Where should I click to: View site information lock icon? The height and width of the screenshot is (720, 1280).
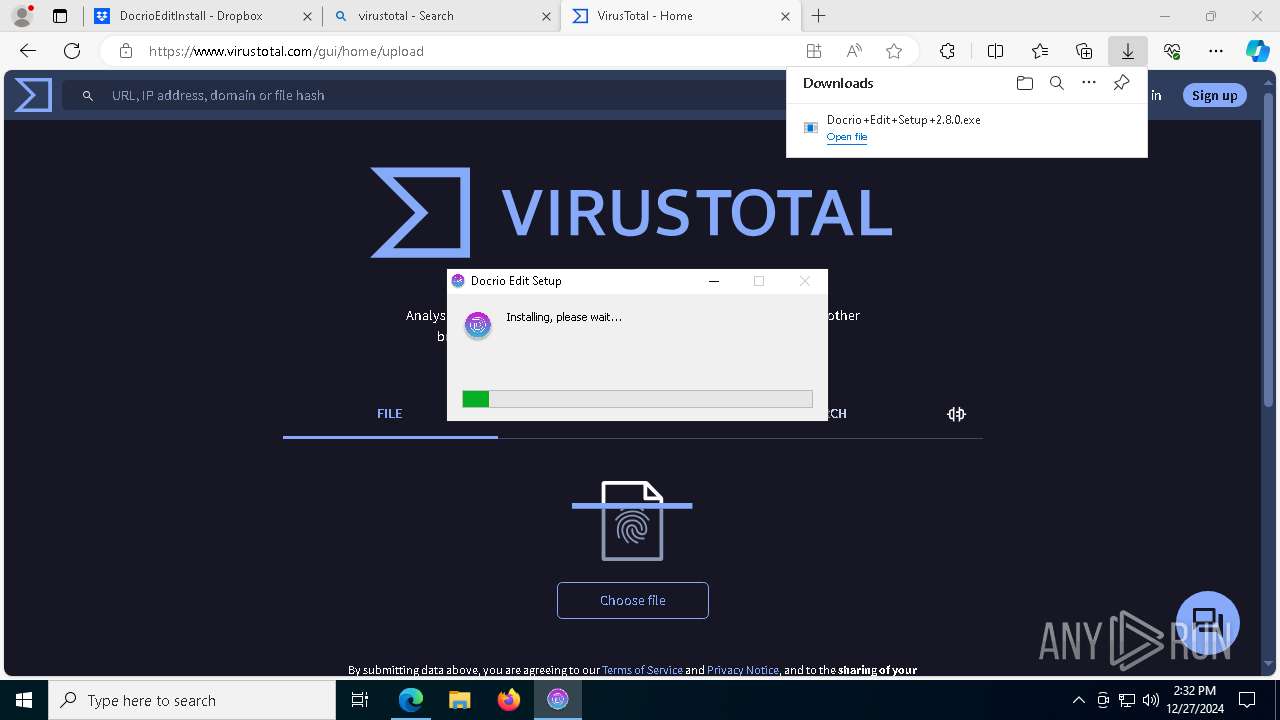tap(125, 51)
